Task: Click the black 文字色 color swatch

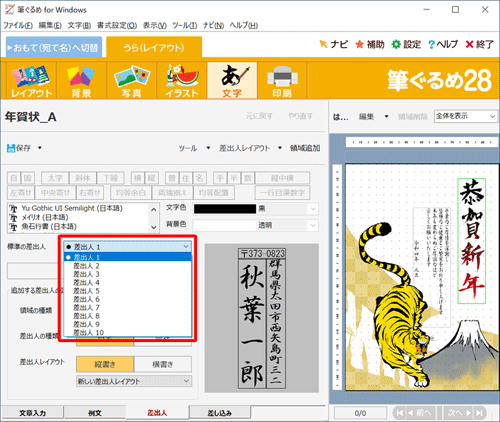Action: (x=225, y=209)
